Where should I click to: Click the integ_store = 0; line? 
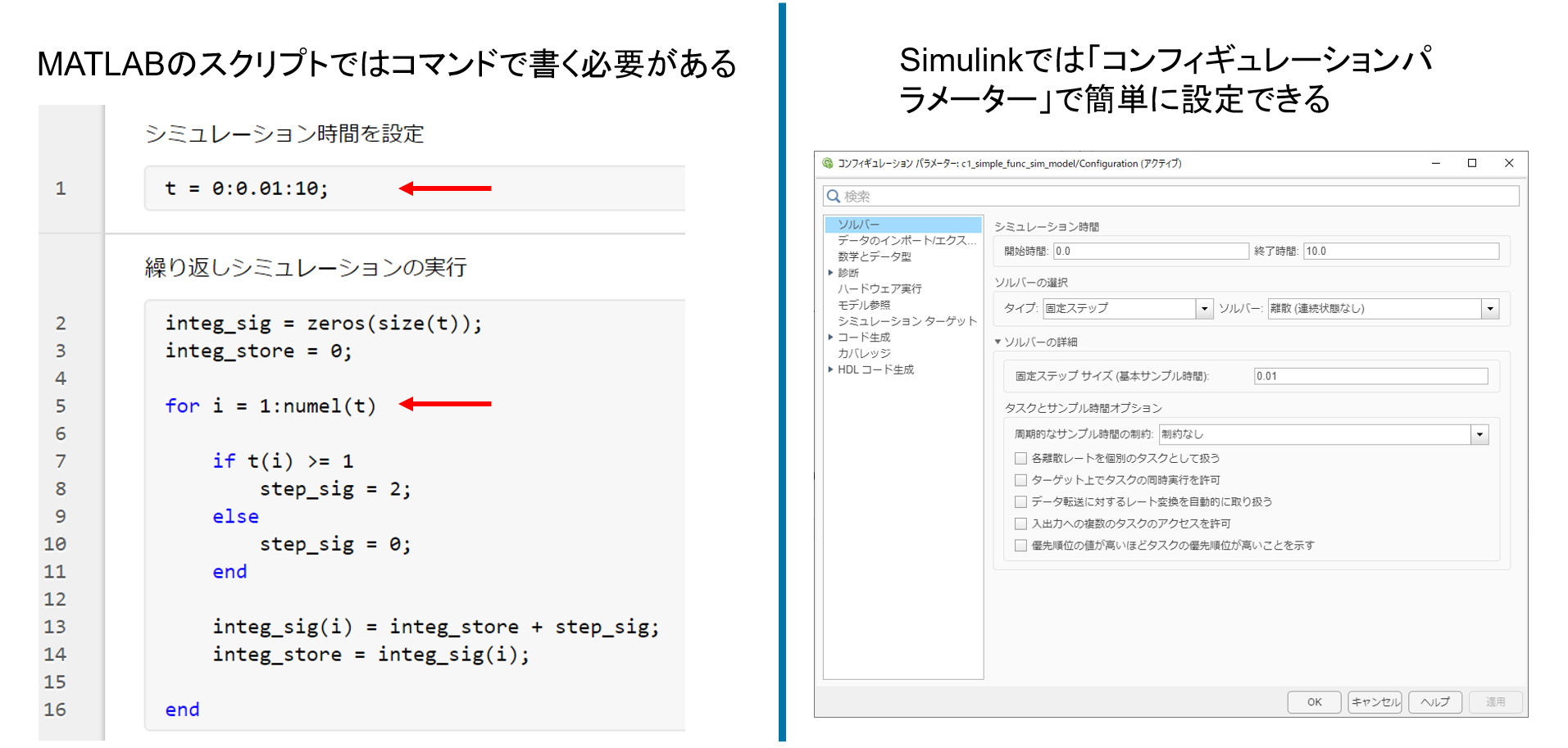click(258, 351)
